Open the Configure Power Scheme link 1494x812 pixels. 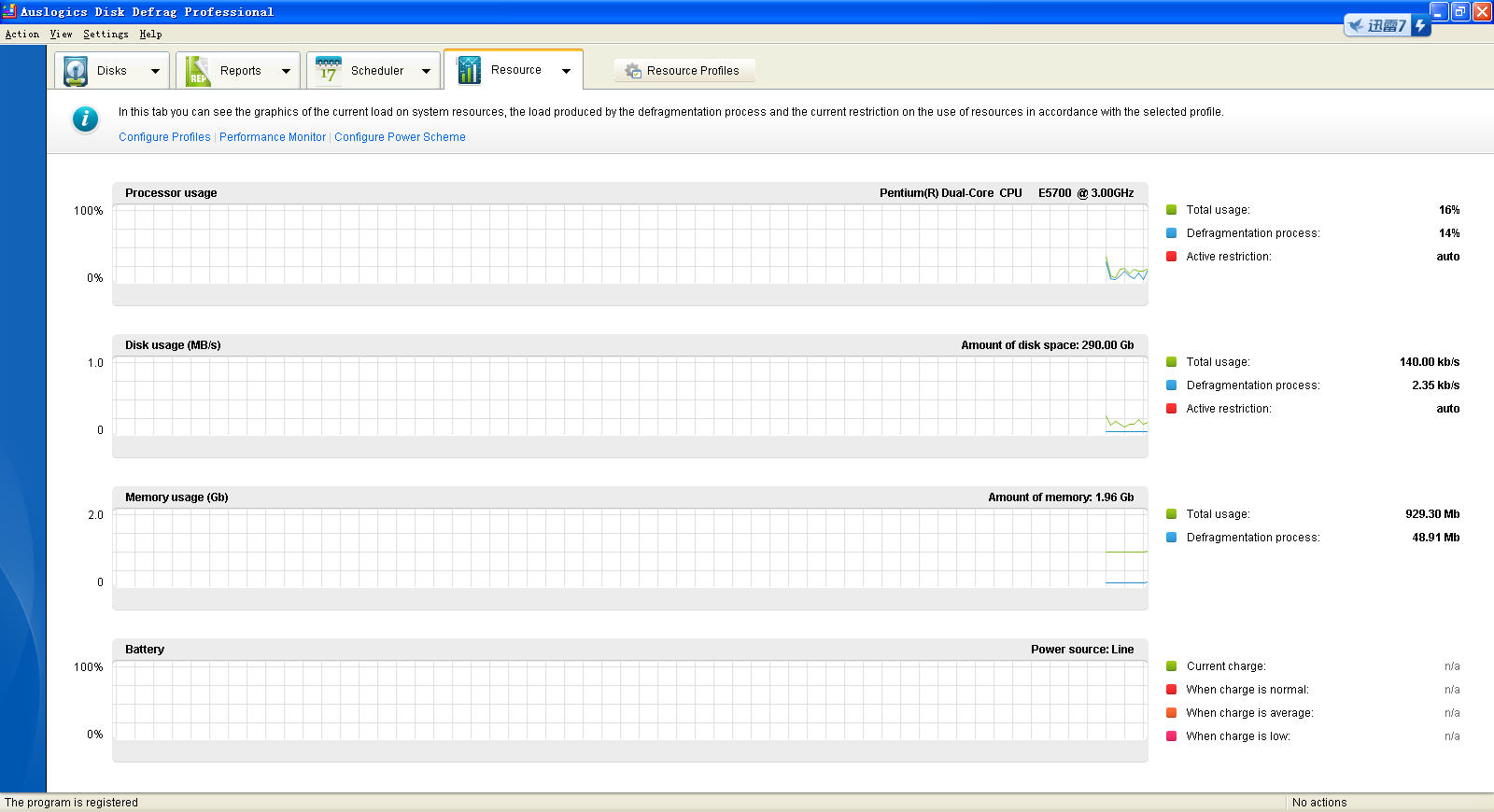tap(400, 137)
